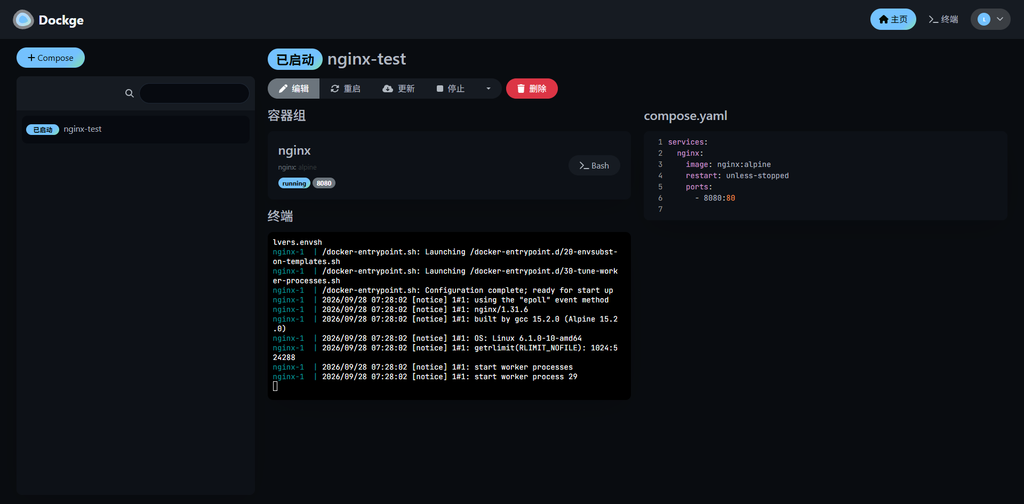Click the services: line in compose.yaml

(x=688, y=142)
